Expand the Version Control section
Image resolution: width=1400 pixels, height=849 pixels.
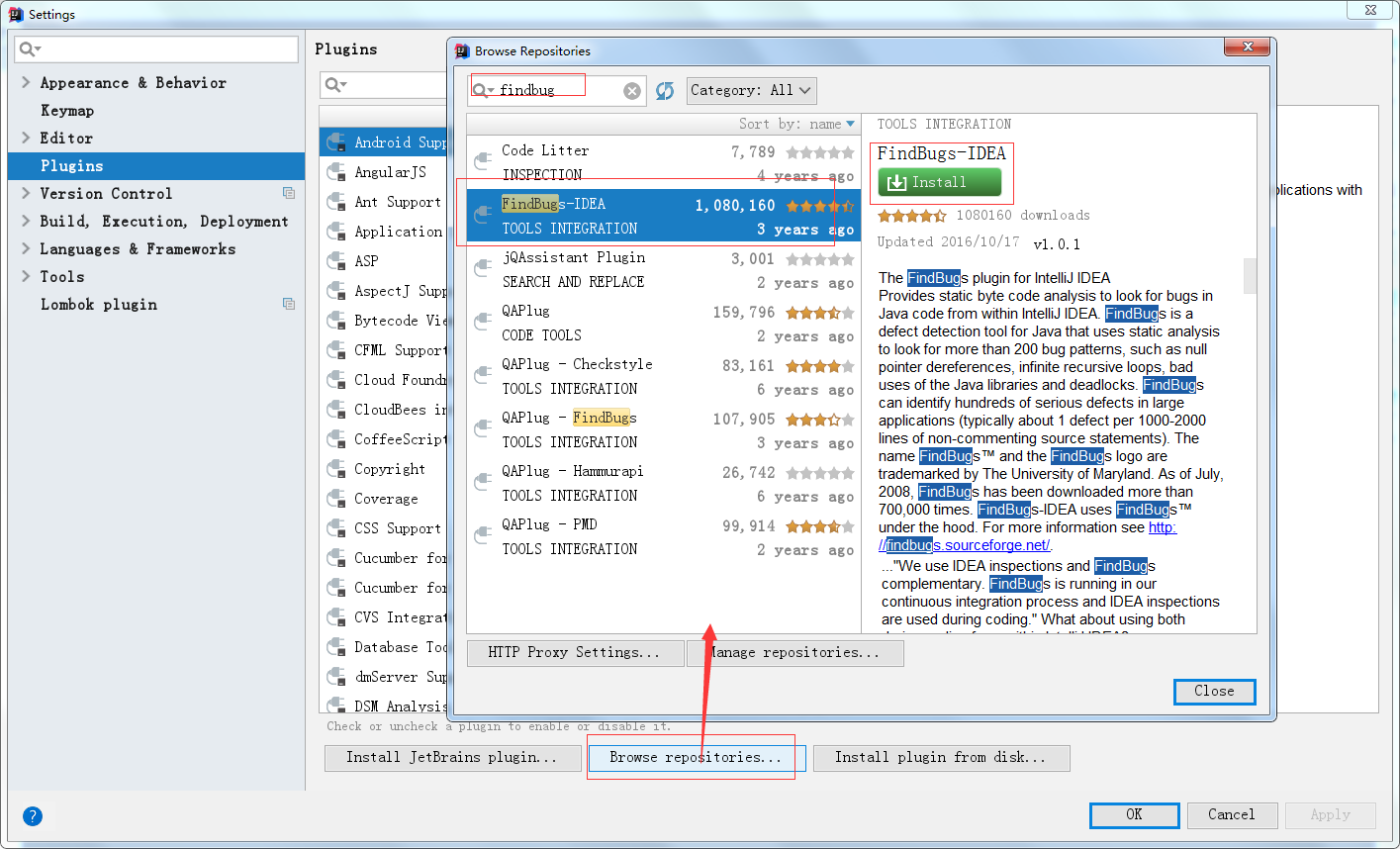coord(26,193)
